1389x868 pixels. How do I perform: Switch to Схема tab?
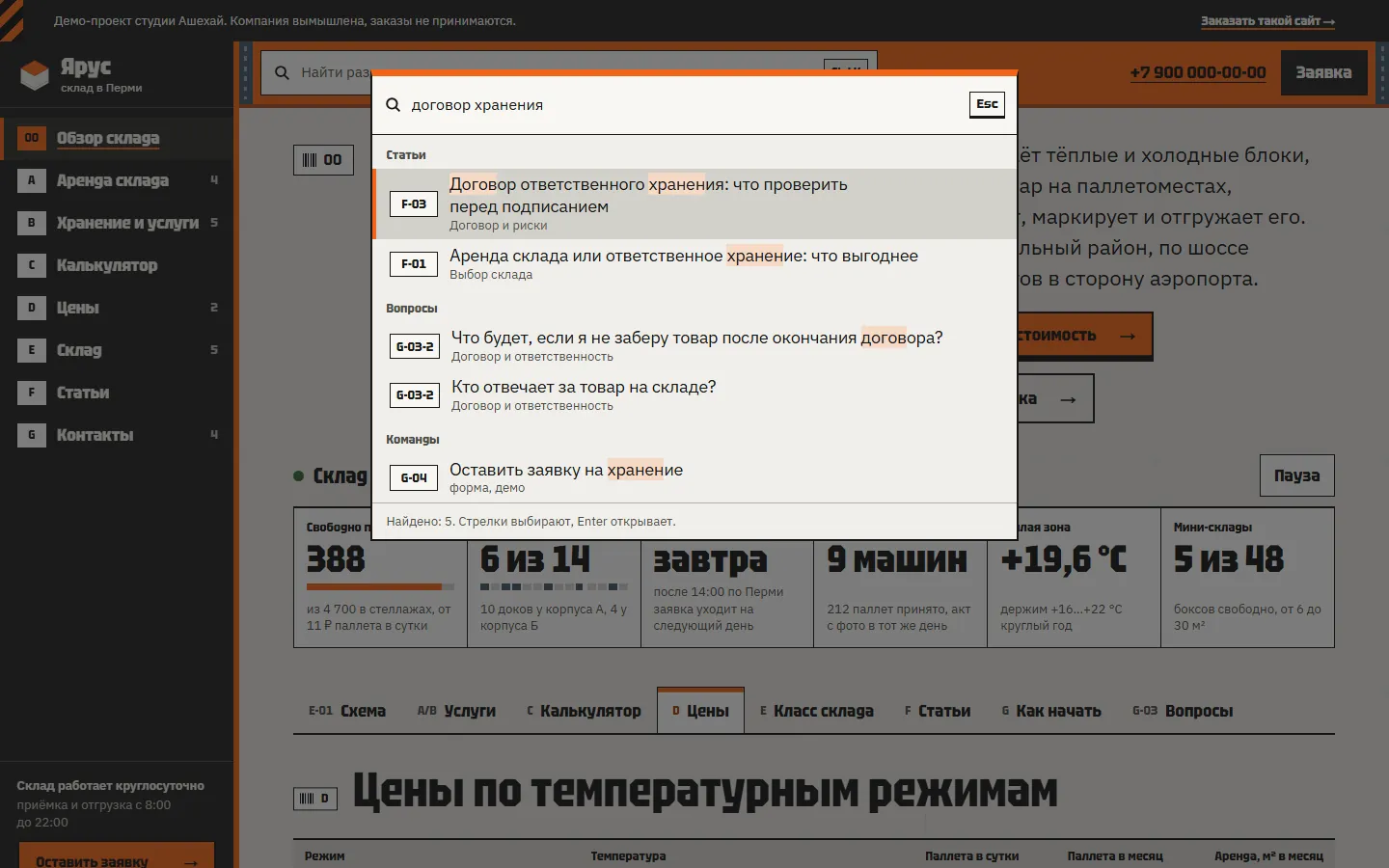347,711
